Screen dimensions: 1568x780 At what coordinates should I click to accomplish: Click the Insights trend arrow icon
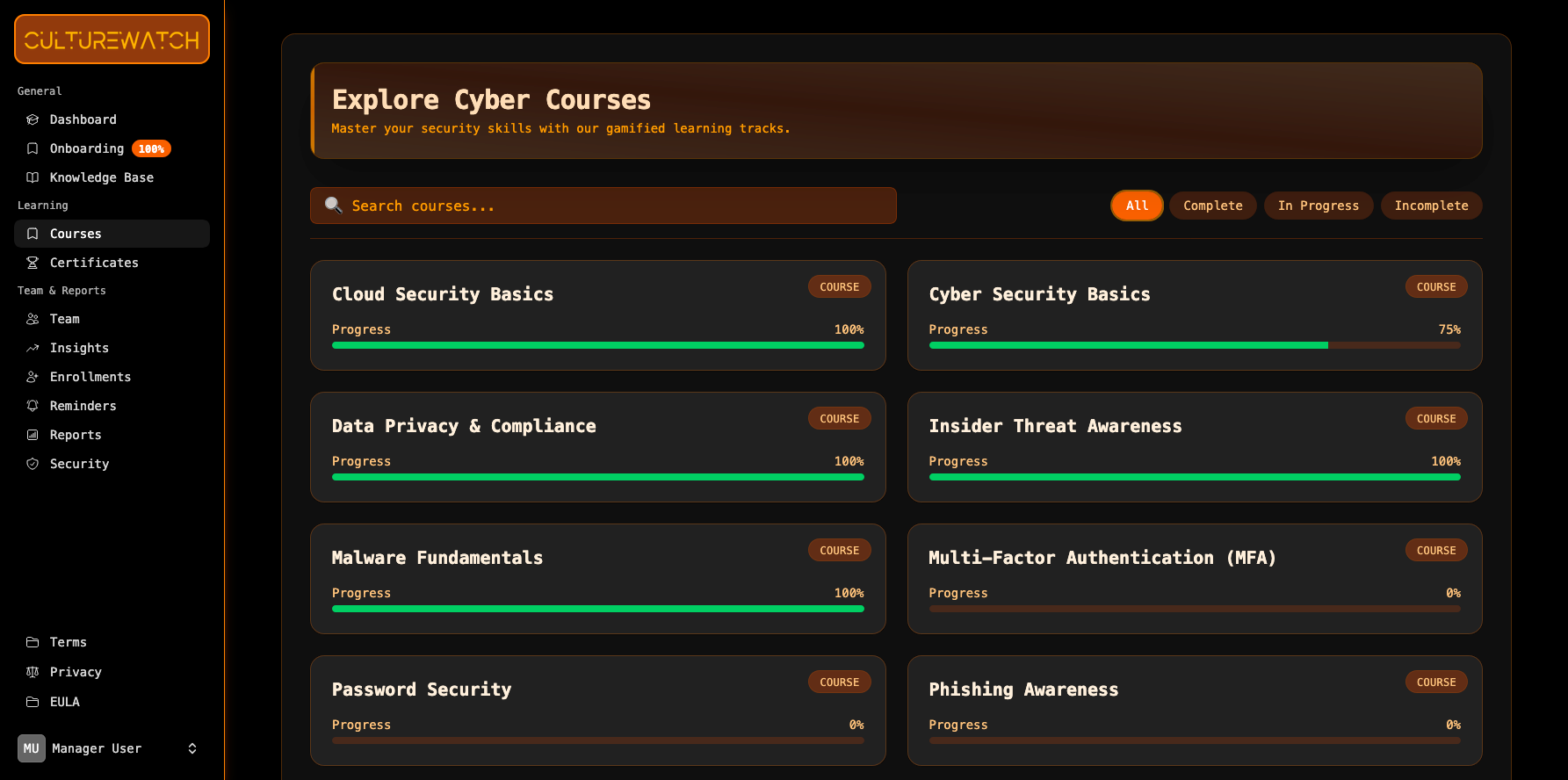pos(33,348)
